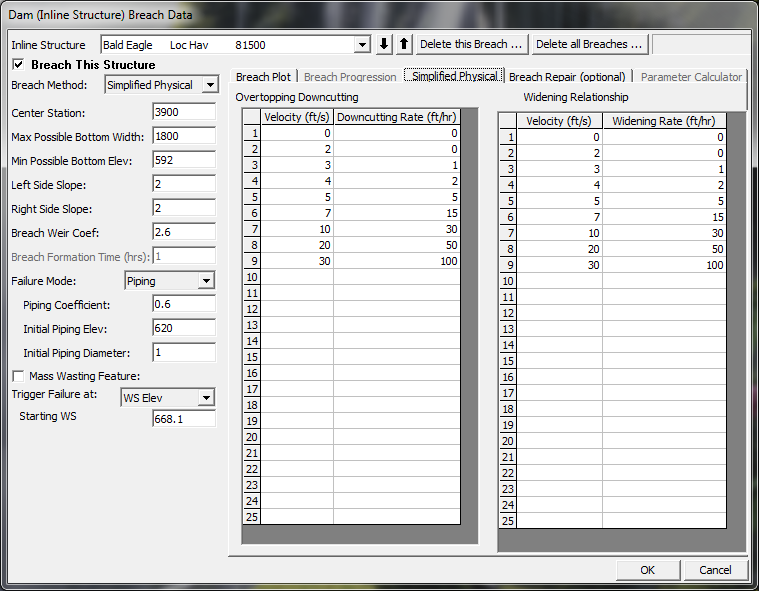759x591 pixels.
Task: Select row 10 header in Overtopping Downcutting table
Action: click(x=251, y=277)
